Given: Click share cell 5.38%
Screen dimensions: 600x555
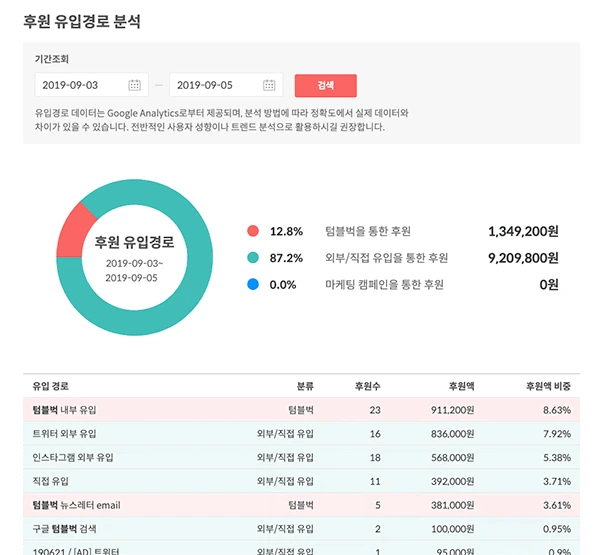Looking at the screenshot, I should click(557, 457).
